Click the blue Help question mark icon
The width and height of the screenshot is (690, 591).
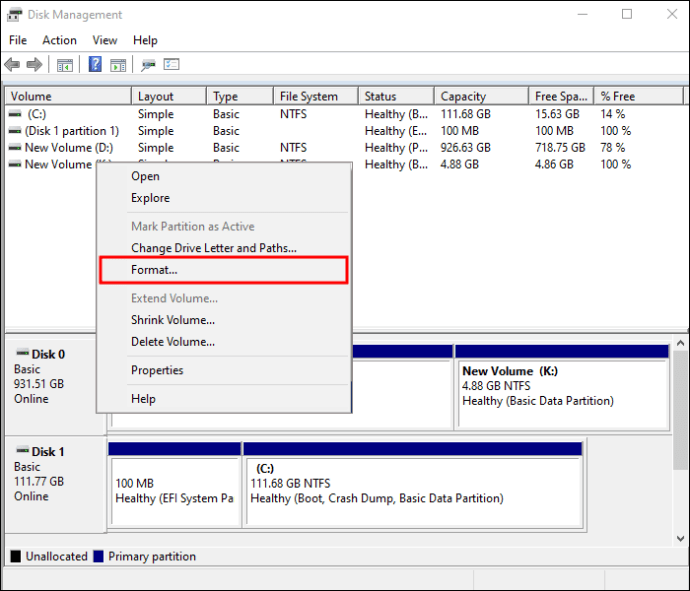[95, 65]
